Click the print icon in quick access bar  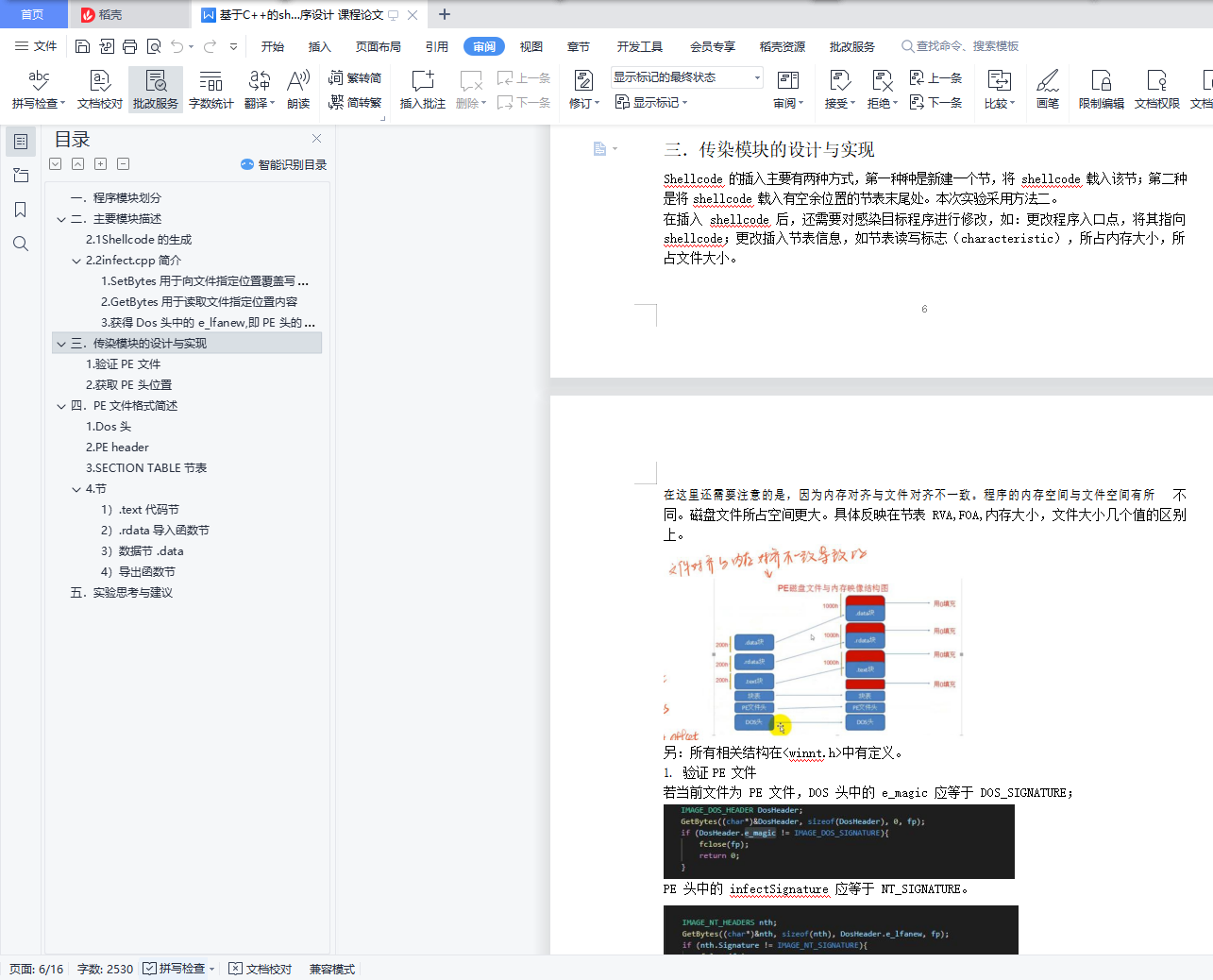point(130,46)
